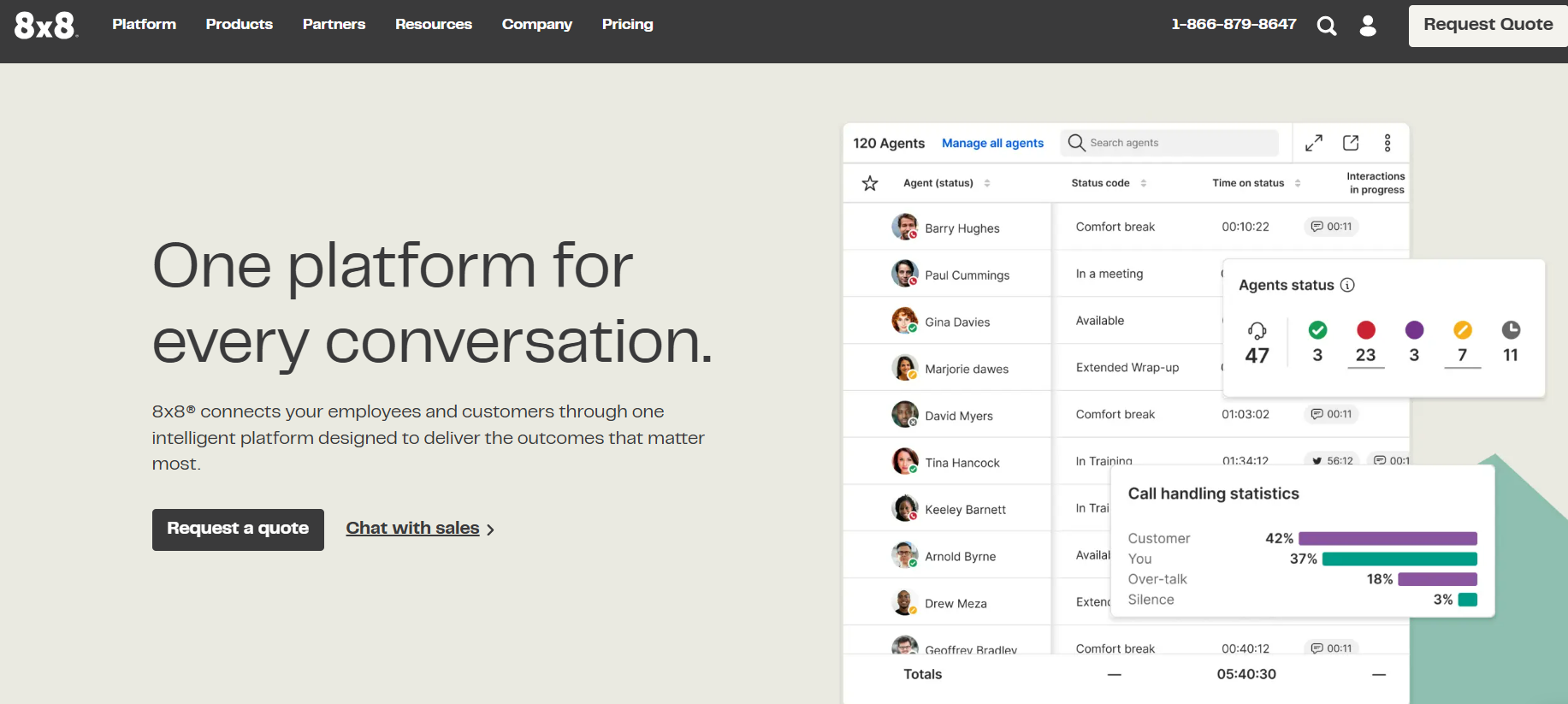Image resolution: width=1568 pixels, height=704 pixels.
Task: Click the magnifier icon in Search agents field
Action: coord(1076,143)
